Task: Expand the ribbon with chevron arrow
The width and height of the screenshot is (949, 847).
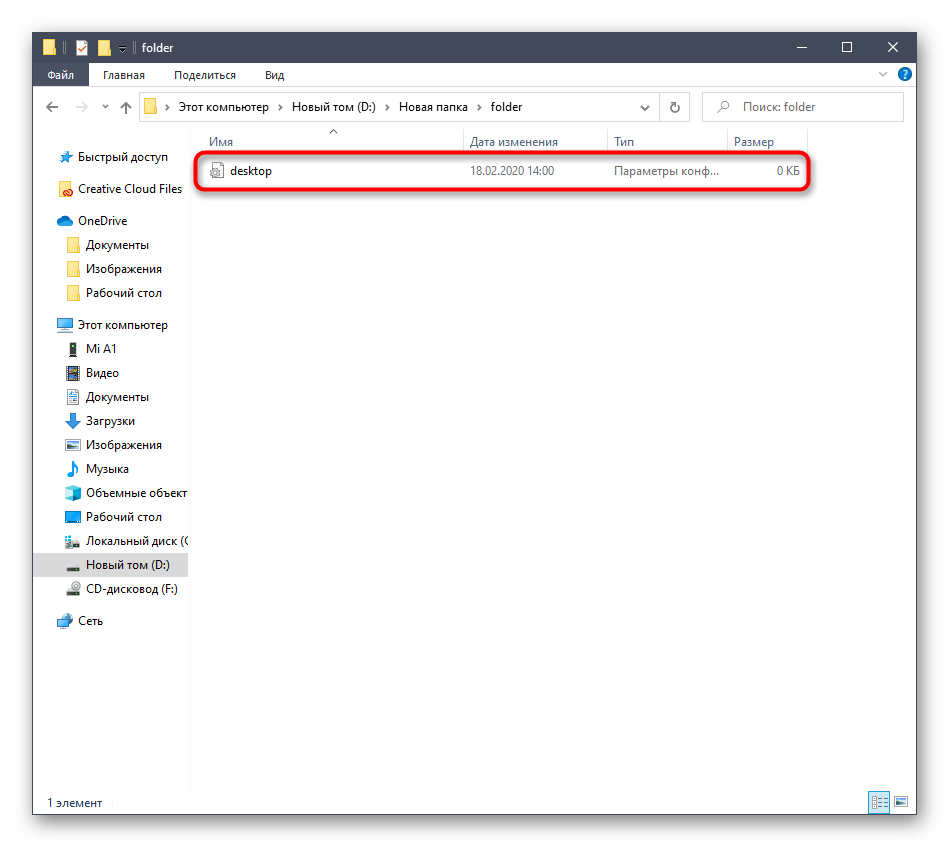Action: click(882, 74)
